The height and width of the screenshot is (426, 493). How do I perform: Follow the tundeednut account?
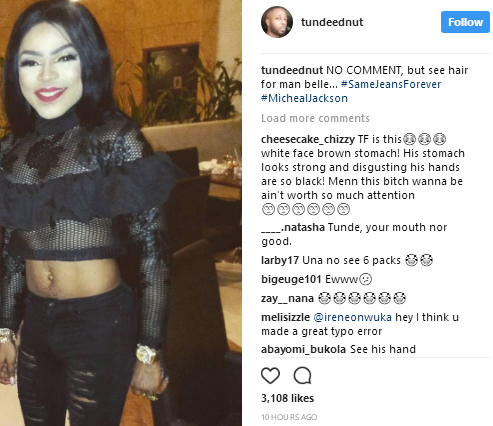[x=465, y=22]
